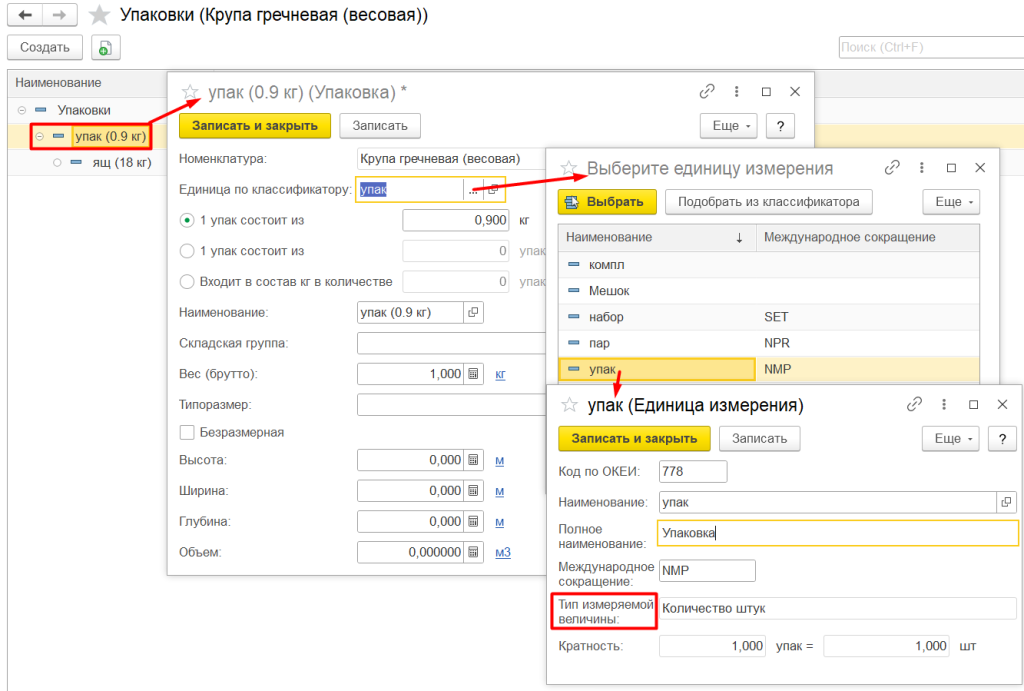Open kebab menu of Выберите единицу измерения
The width and height of the screenshot is (1024, 691).
921,168
